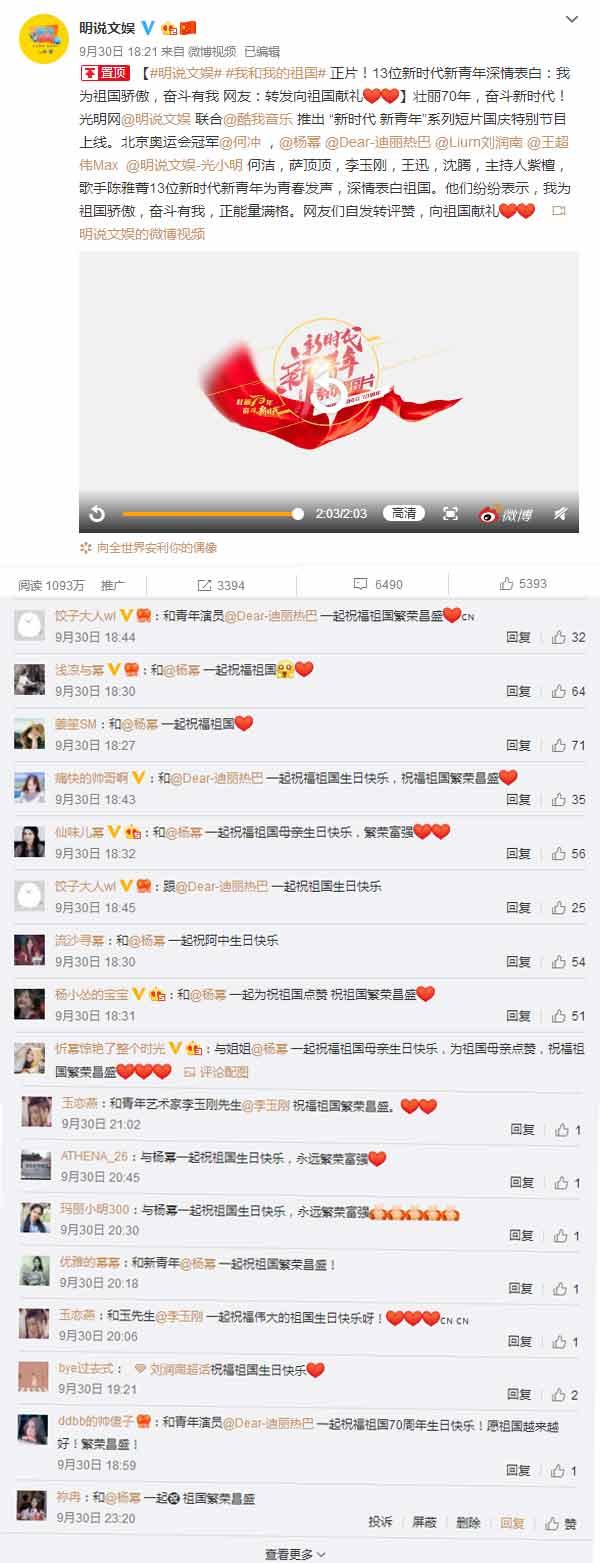Select the 推广 promote tab under the post

point(113,585)
